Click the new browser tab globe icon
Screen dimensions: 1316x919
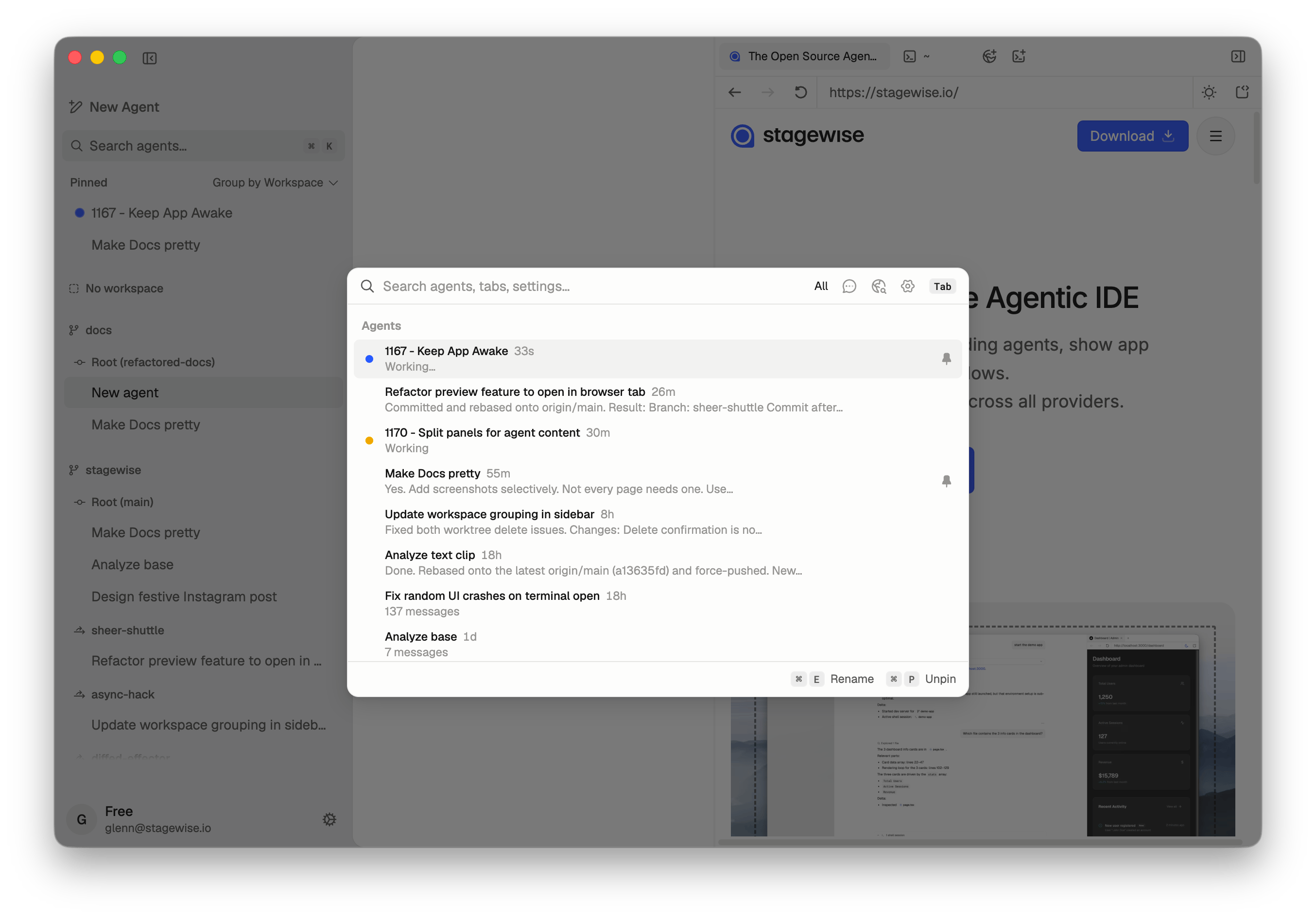pyautogui.click(x=989, y=56)
